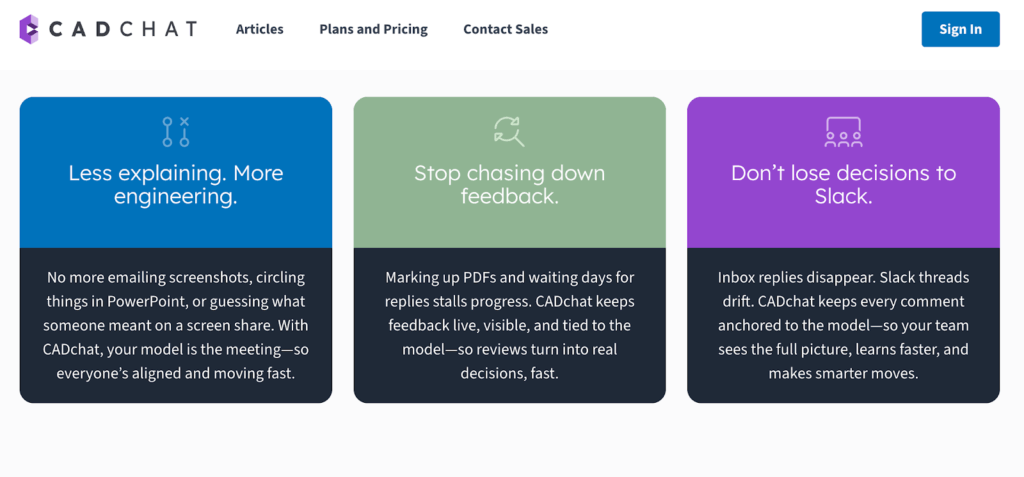Click the node path icon in blue card

click(176, 132)
